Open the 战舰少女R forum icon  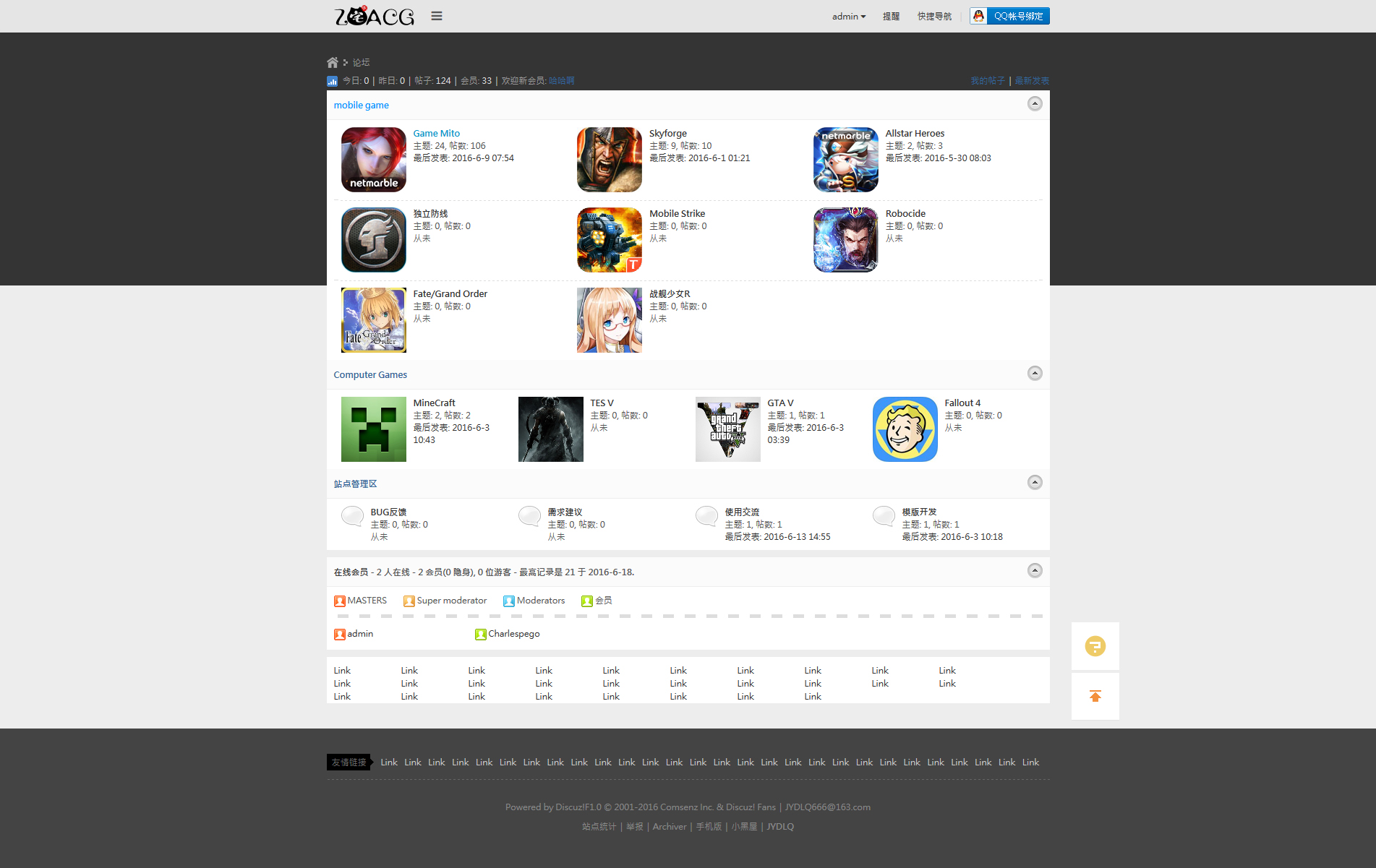[610, 320]
